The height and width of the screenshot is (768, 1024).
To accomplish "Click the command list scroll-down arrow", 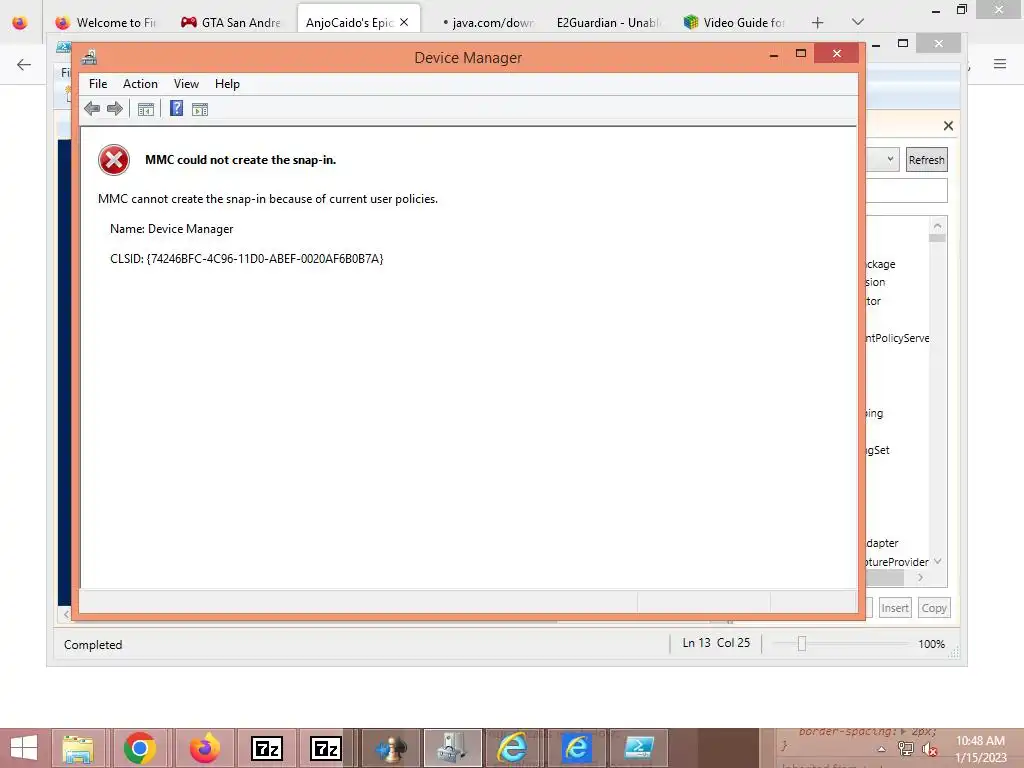I will click(x=938, y=561).
